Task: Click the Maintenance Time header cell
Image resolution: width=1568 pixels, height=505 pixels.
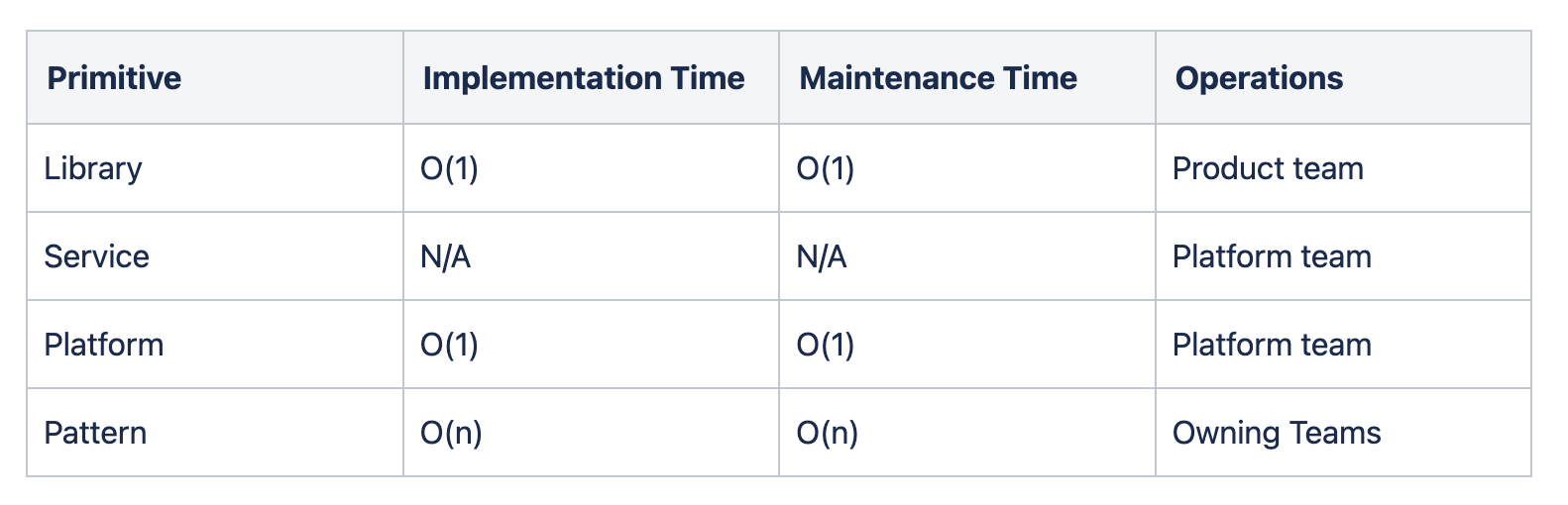Action: click(x=938, y=78)
